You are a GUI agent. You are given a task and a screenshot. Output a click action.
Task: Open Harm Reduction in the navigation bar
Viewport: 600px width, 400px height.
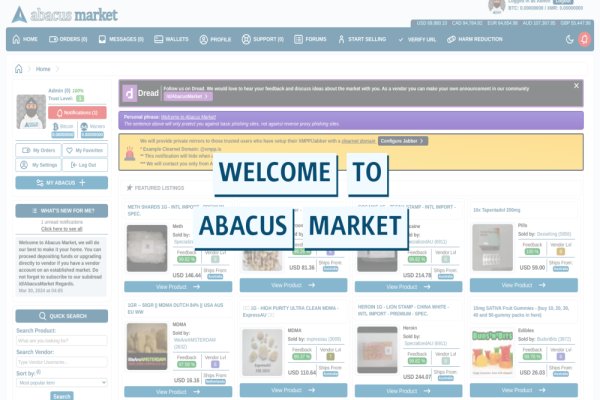(475, 39)
